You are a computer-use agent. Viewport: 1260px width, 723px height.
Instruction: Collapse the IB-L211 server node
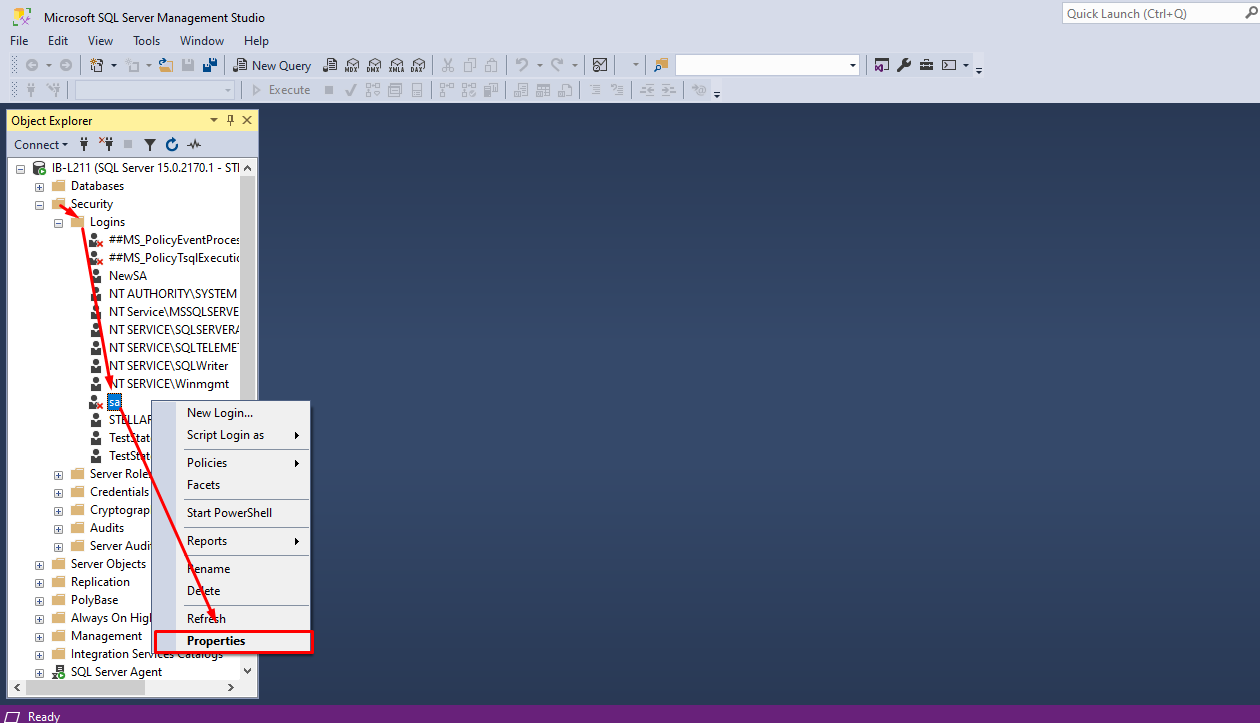20,168
